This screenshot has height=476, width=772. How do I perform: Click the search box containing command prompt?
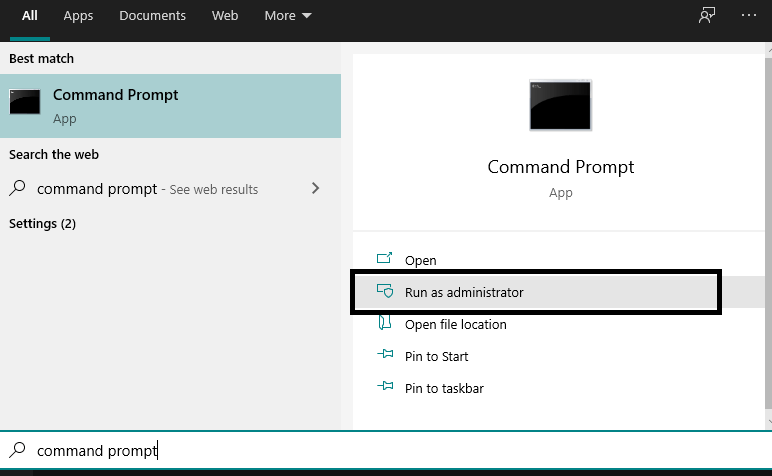[x=386, y=450]
